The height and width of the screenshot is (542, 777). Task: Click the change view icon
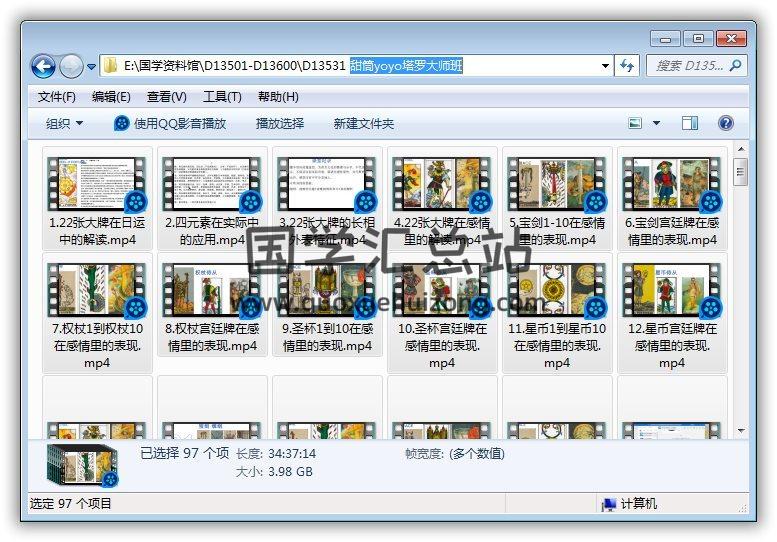click(635, 123)
